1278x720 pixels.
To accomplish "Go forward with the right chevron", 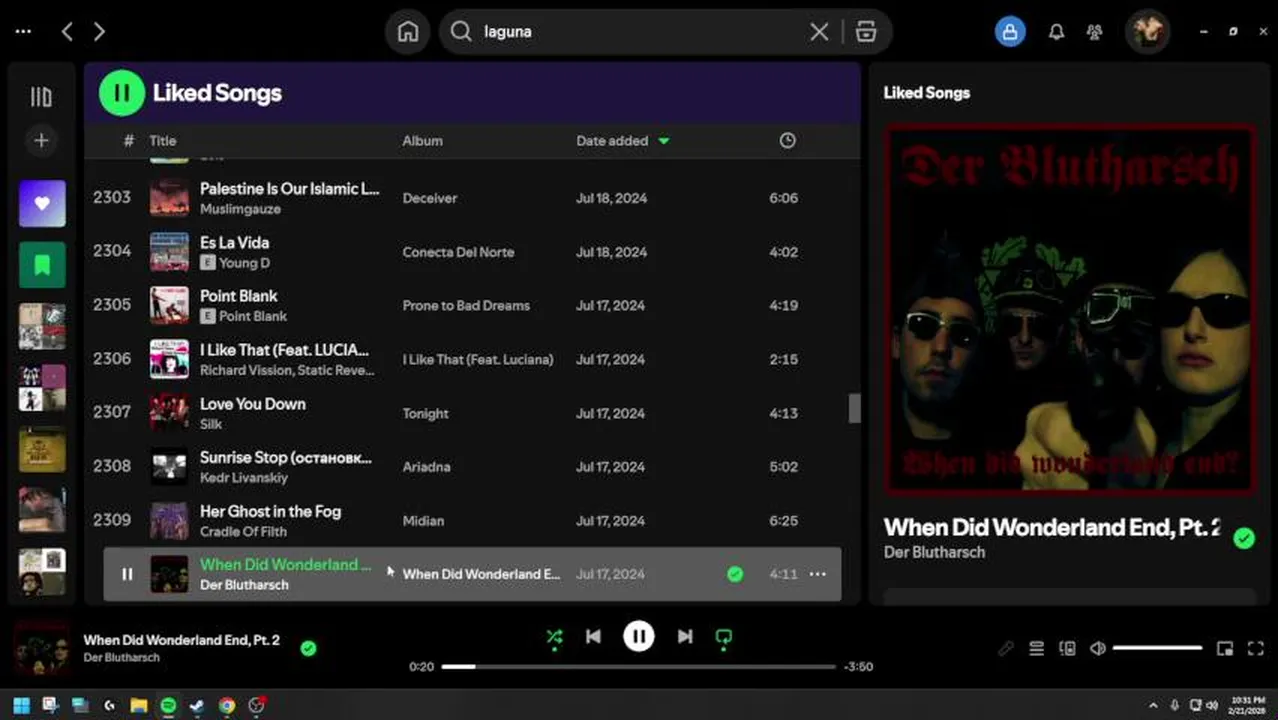I will point(99,32).
